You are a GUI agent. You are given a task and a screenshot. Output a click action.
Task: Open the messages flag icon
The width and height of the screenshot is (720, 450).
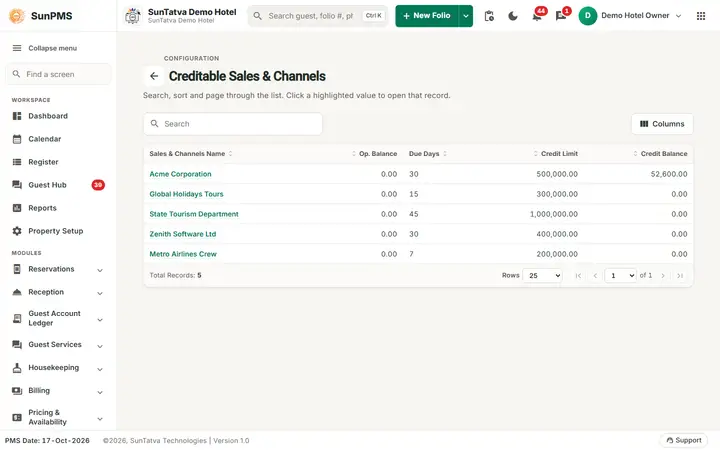pyautogui.click(x=561, y=16)
